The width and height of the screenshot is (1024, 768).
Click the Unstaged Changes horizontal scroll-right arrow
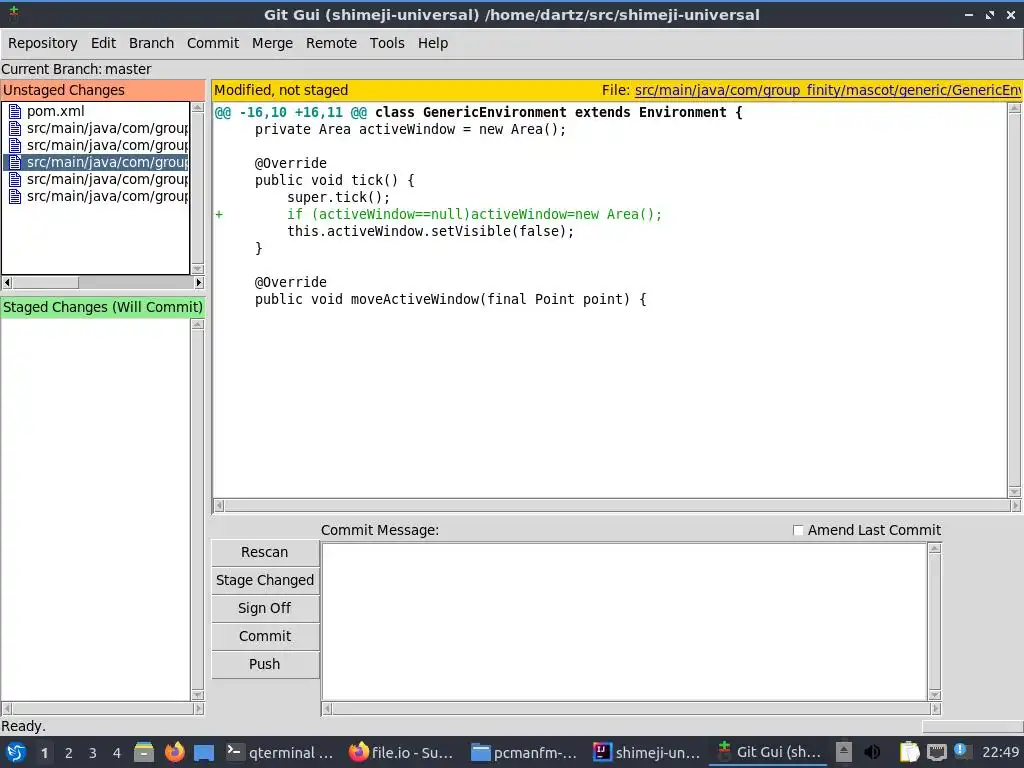199,283
